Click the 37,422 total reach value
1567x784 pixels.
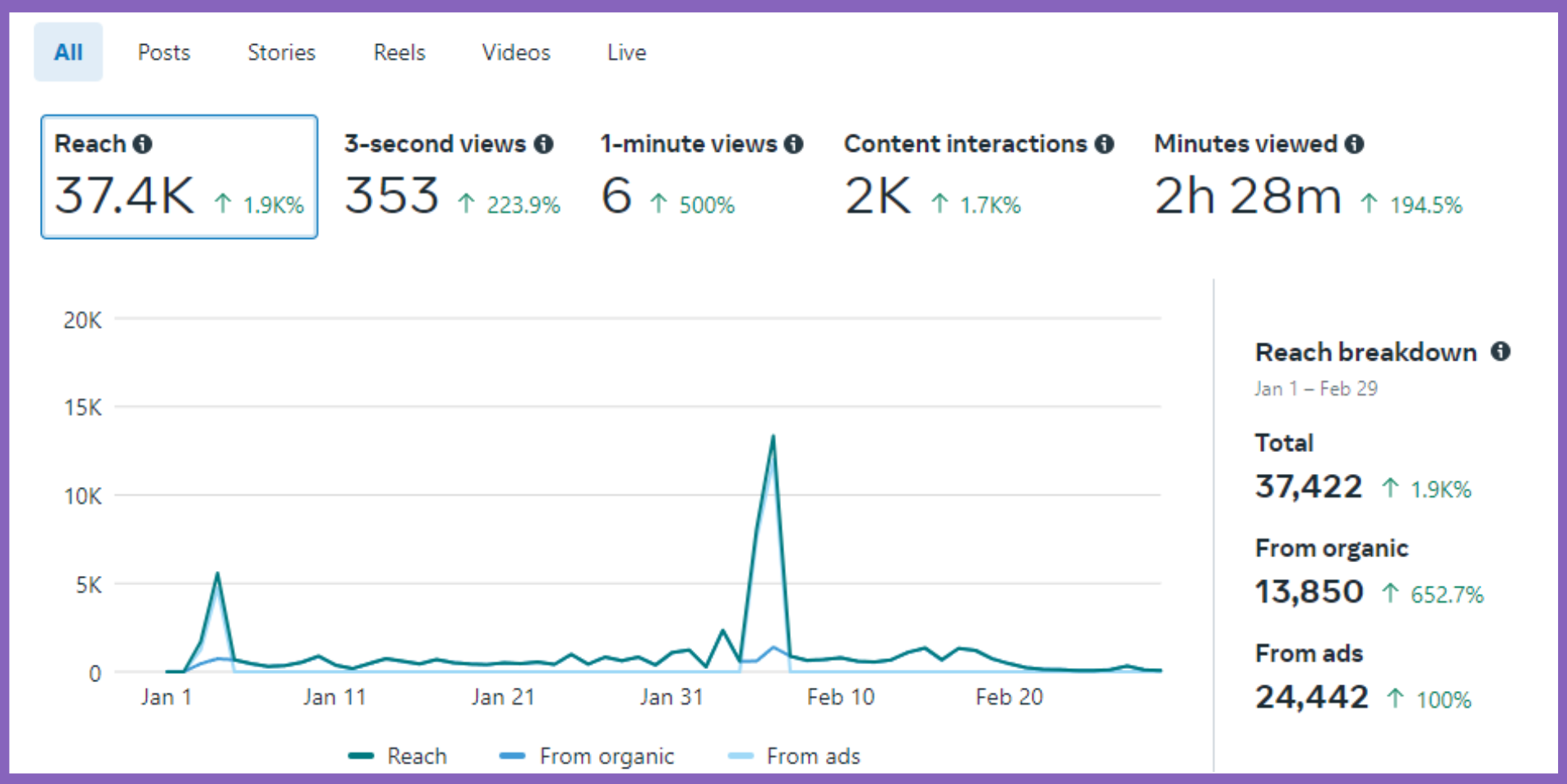[x=1309, y=487]
